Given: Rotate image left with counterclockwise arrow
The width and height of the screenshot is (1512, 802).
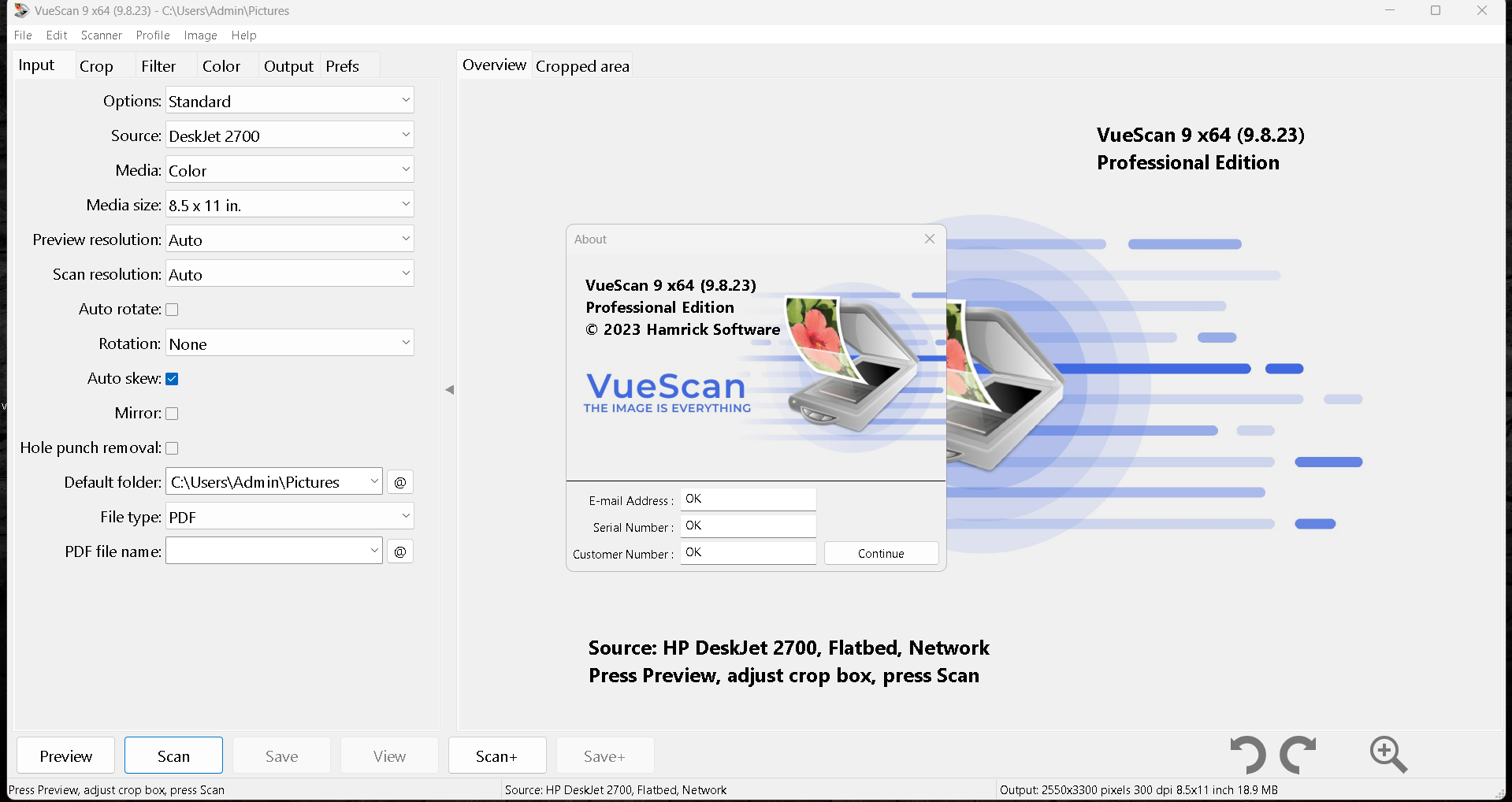Looking at the screenshot, I should coord(1248,756).
